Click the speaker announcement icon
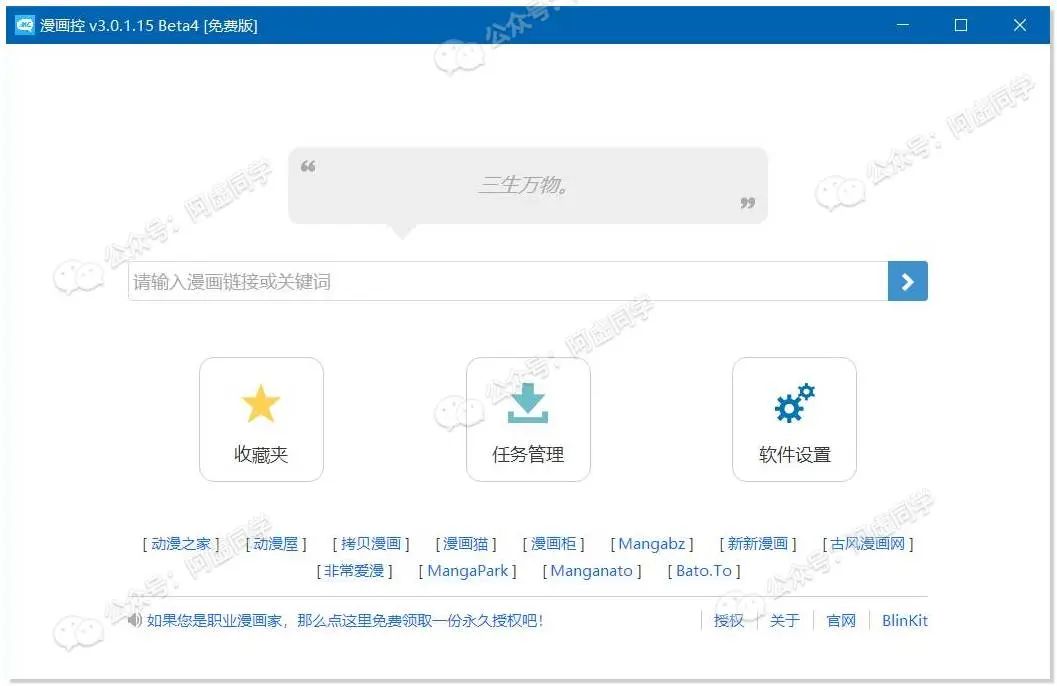 135,620
